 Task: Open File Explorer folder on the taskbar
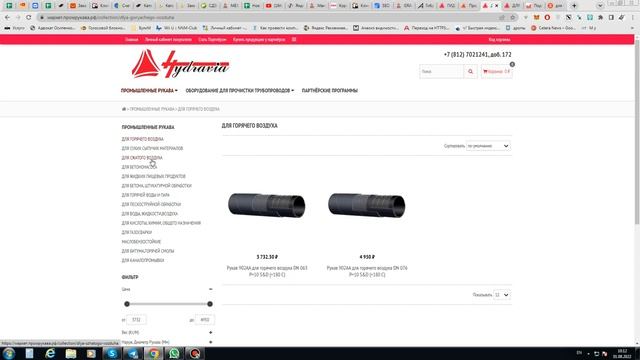[x=71, y=353]
